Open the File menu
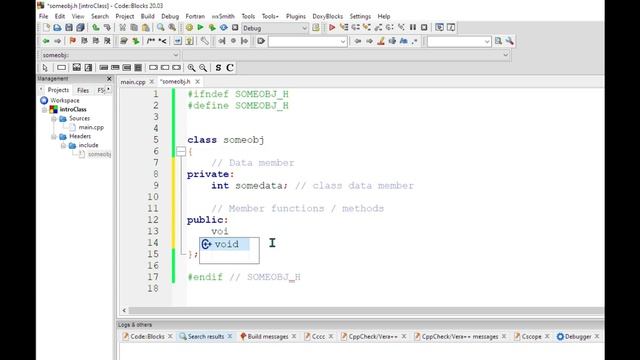This screenshot has width=640, height=360. (x=44, y=16)
